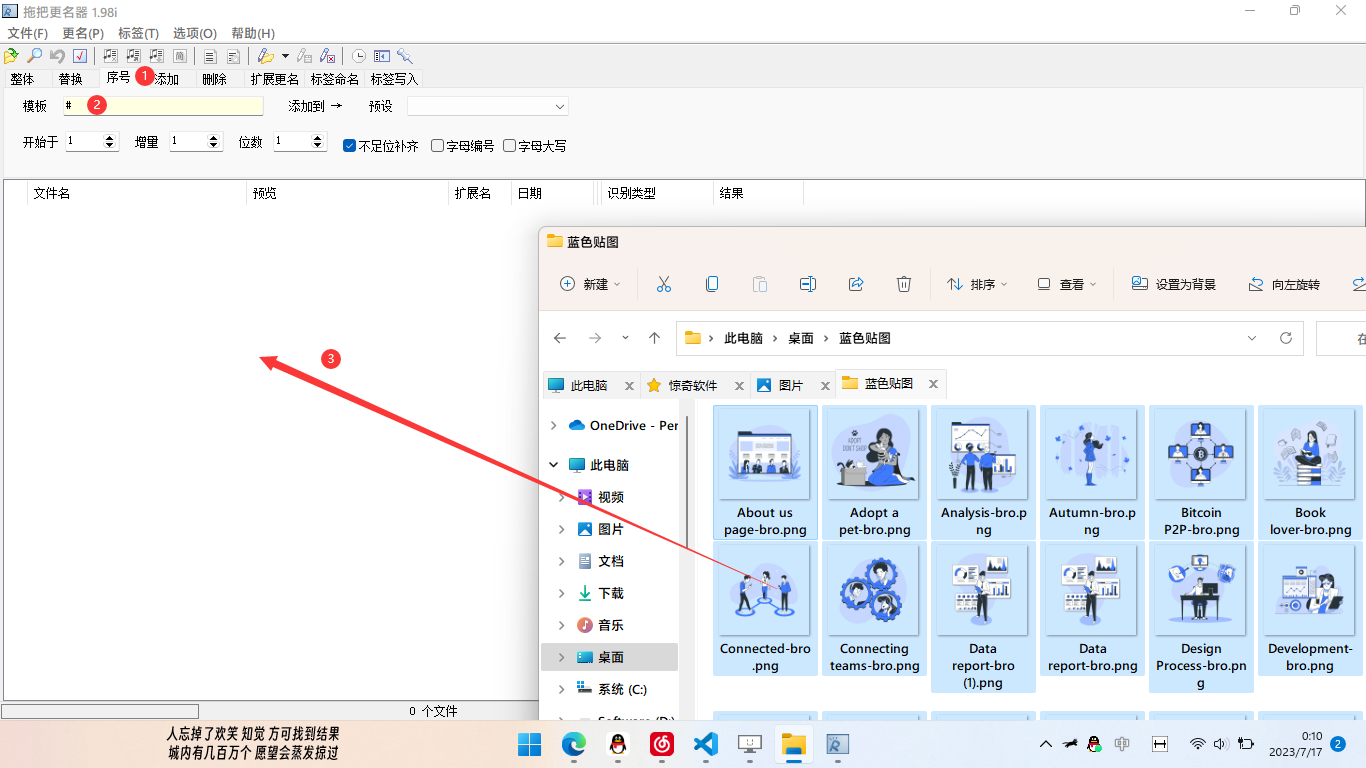Disable the 不足位补齐 checkbox
This screenshot has width=1366, height=768.
coord(350,145)
